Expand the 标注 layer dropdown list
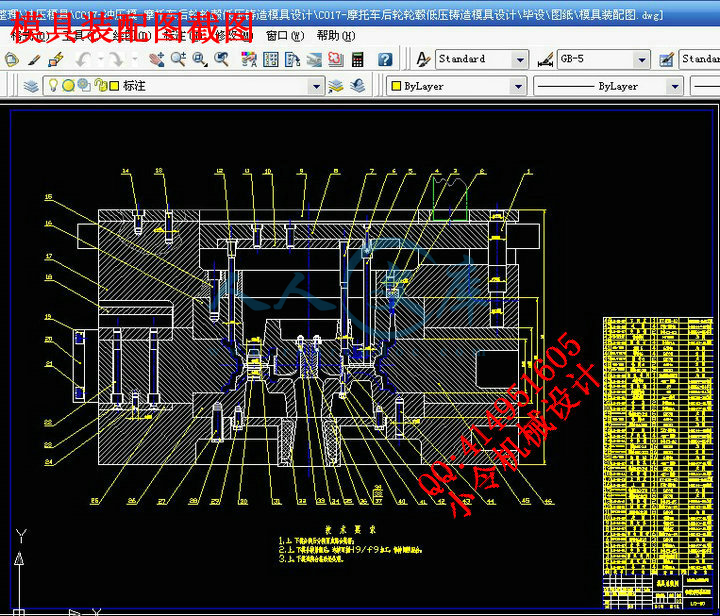The image size is (720, 616). tap(316, 86)
